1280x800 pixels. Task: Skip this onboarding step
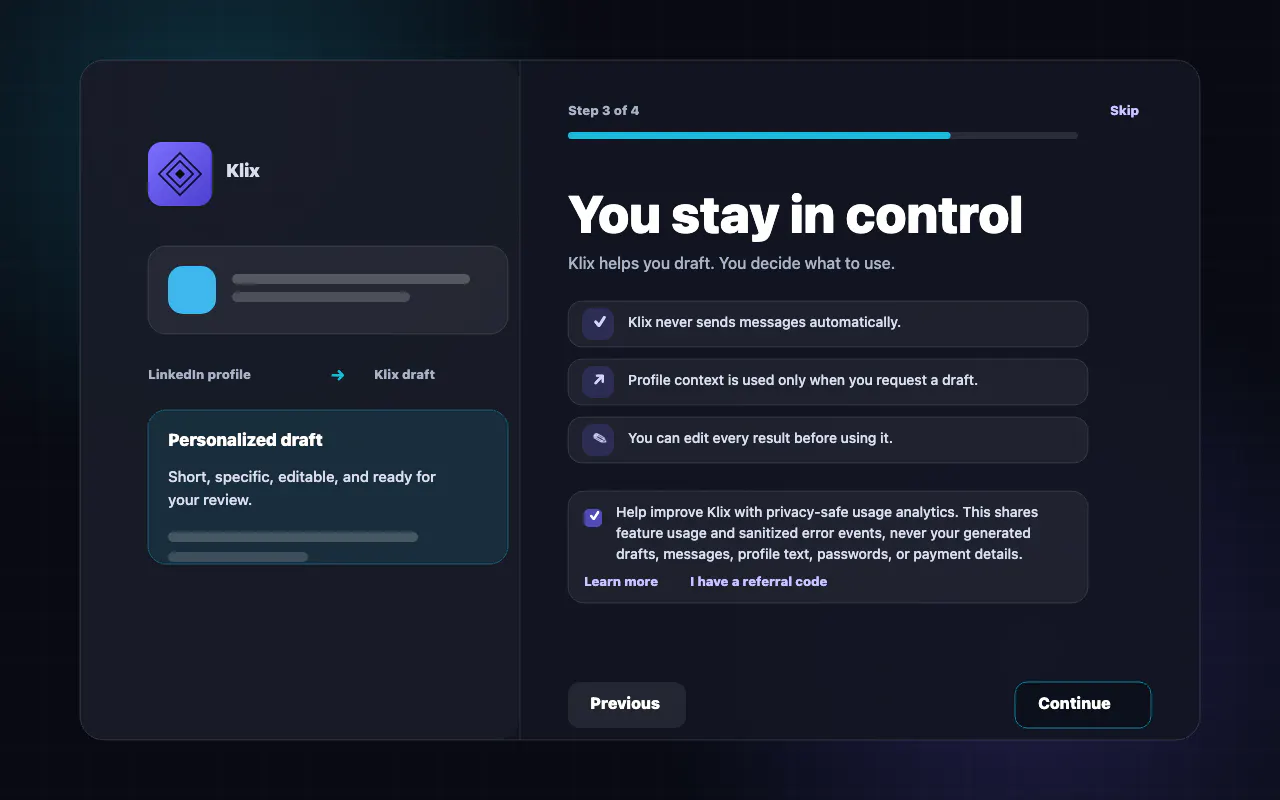[x=1124, y=111]
